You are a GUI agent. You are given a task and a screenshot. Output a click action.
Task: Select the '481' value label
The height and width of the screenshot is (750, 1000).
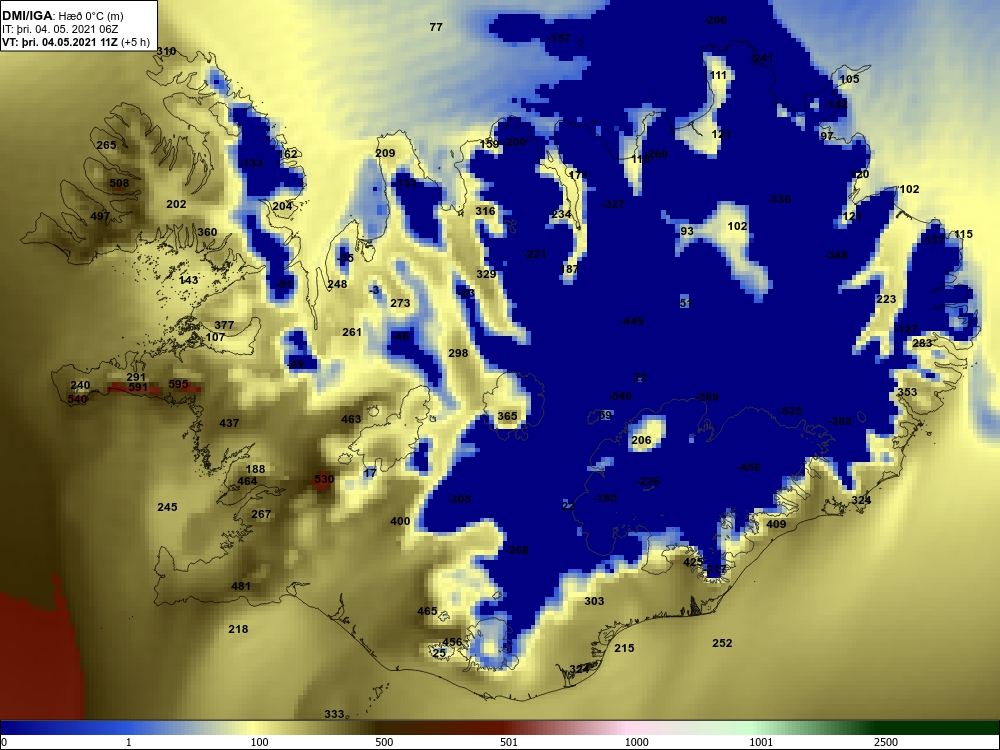click(x=241, y=586)
